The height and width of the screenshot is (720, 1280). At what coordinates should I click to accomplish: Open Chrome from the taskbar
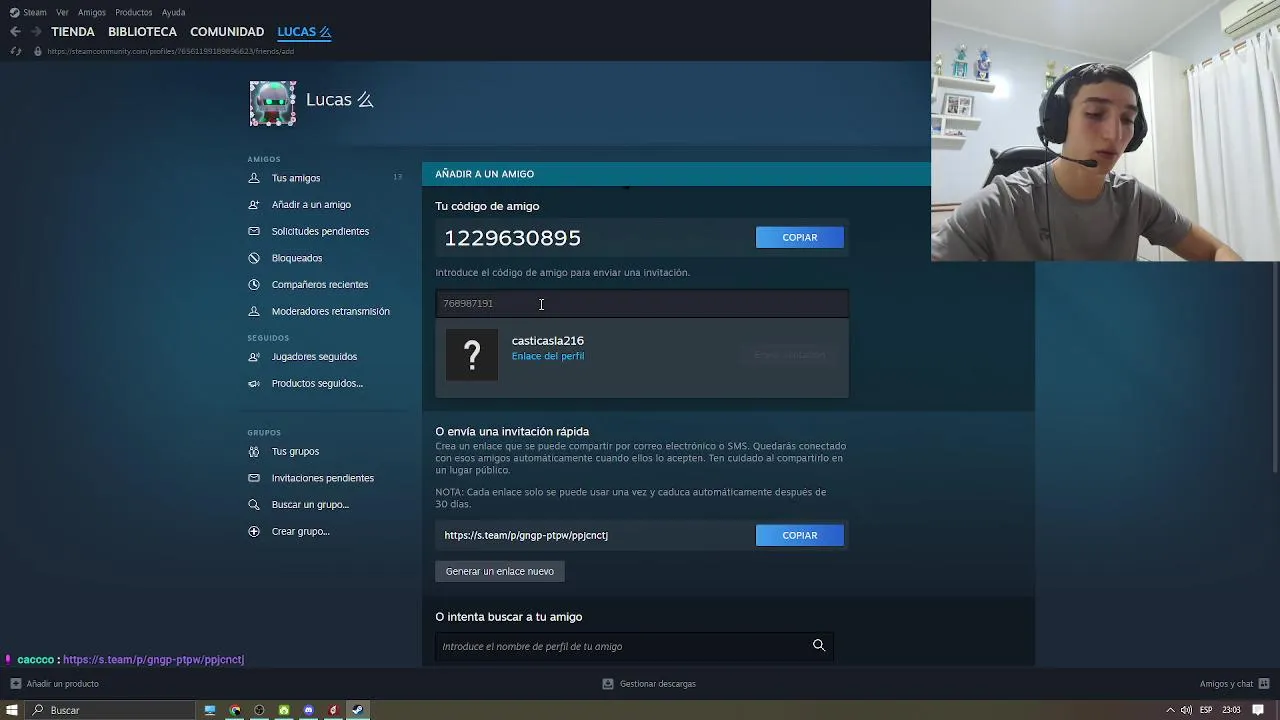pyautogui.click(x=235, y=710)
